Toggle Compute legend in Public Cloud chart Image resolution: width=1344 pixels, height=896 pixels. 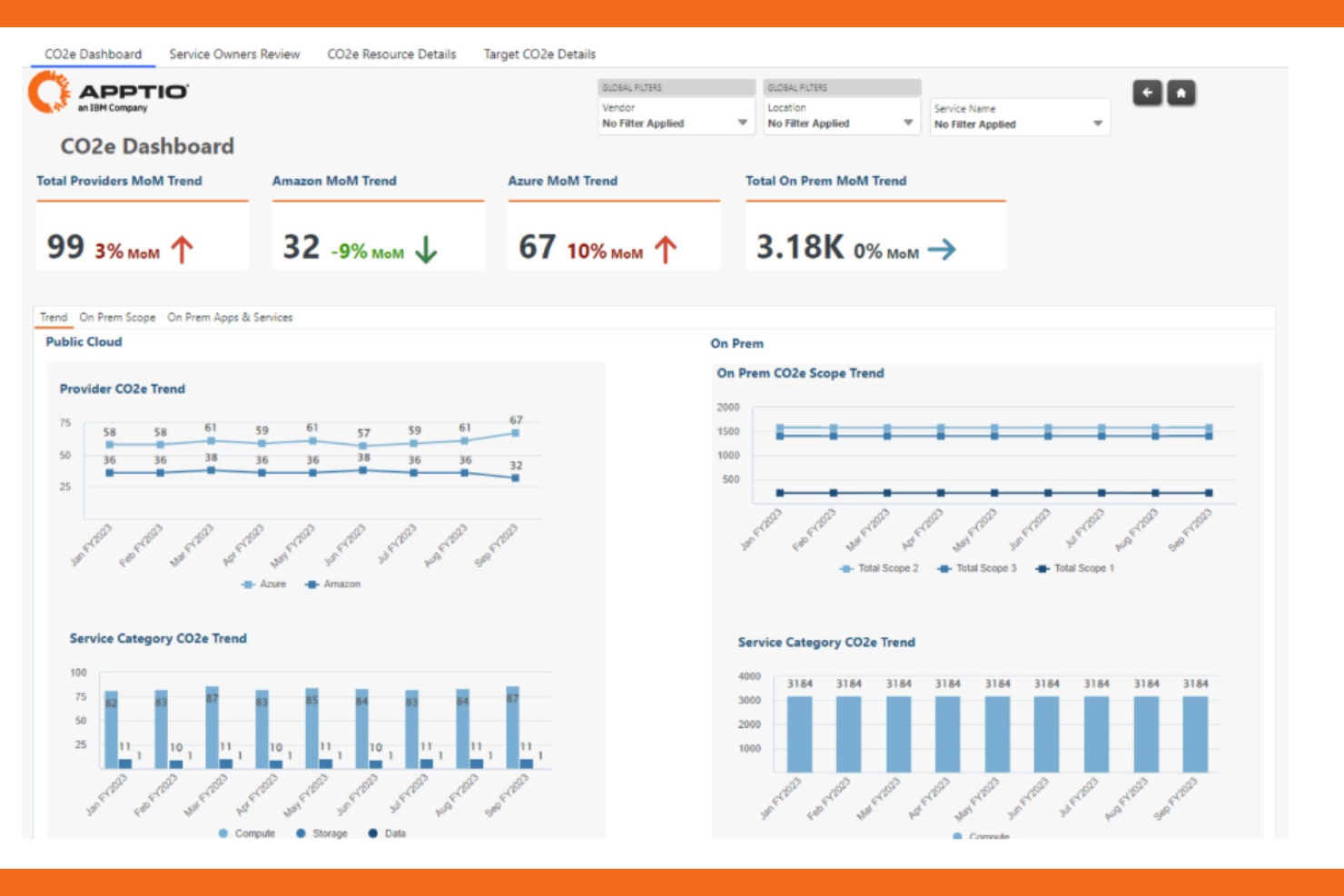(247, 833)
